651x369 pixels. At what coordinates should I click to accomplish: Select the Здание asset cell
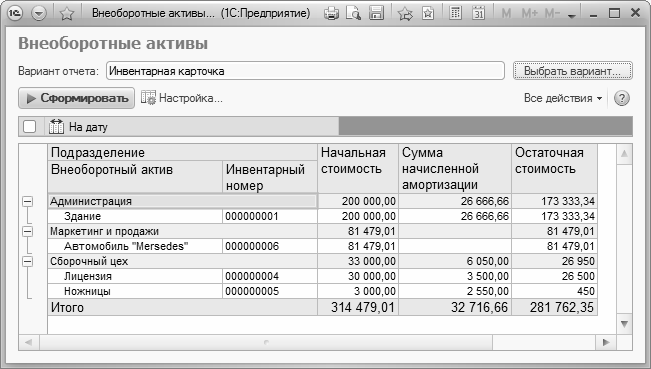pos(135,216)
